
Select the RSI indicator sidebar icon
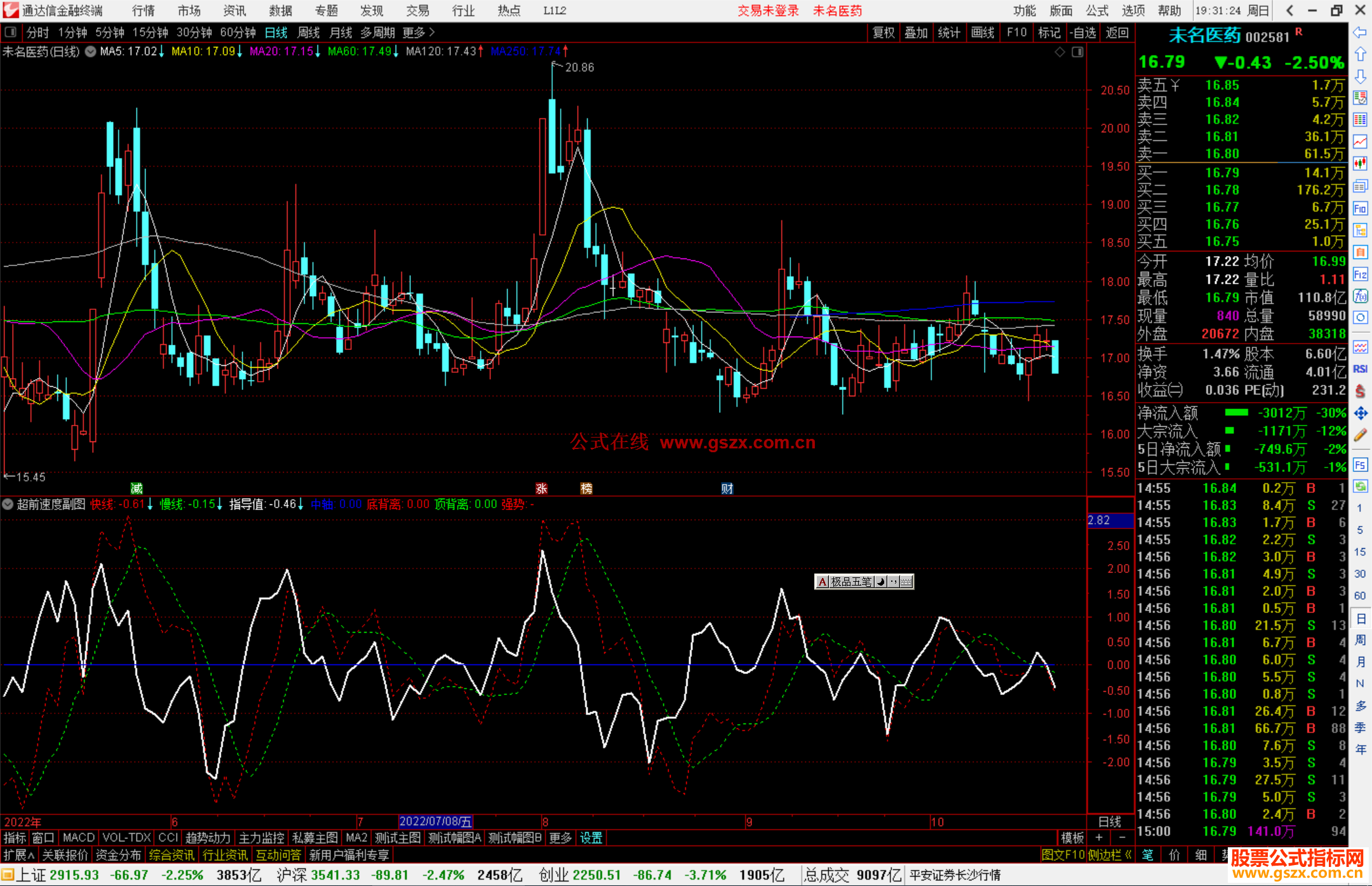(x=1360, y=368)
